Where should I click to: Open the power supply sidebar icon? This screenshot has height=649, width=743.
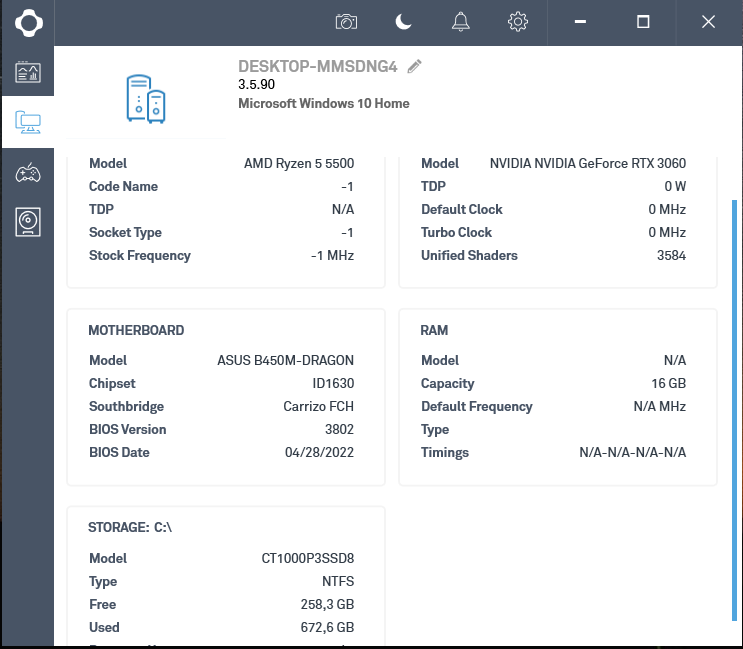28,222
